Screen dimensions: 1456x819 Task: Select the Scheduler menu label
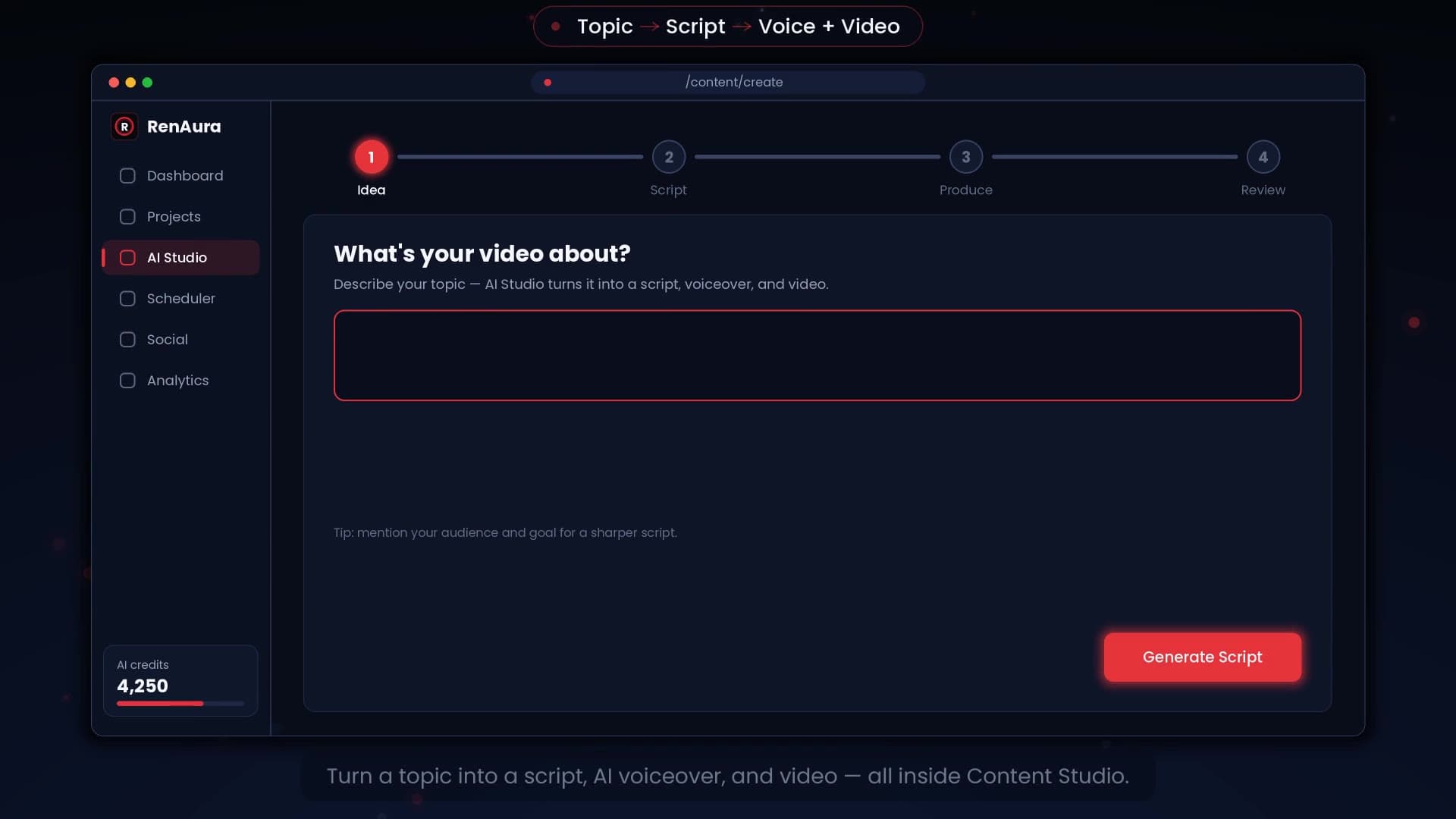click(x=181, y=299)
